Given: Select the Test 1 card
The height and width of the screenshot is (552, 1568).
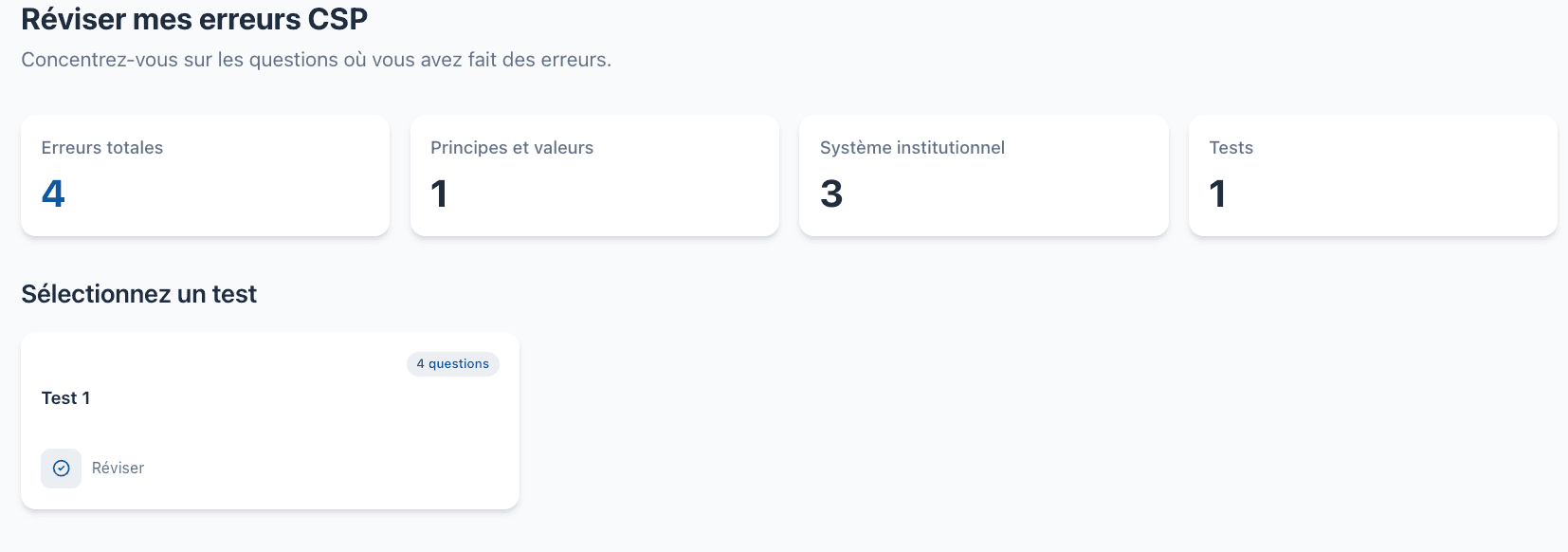Looking at the screenshot, I should [269, 420].
